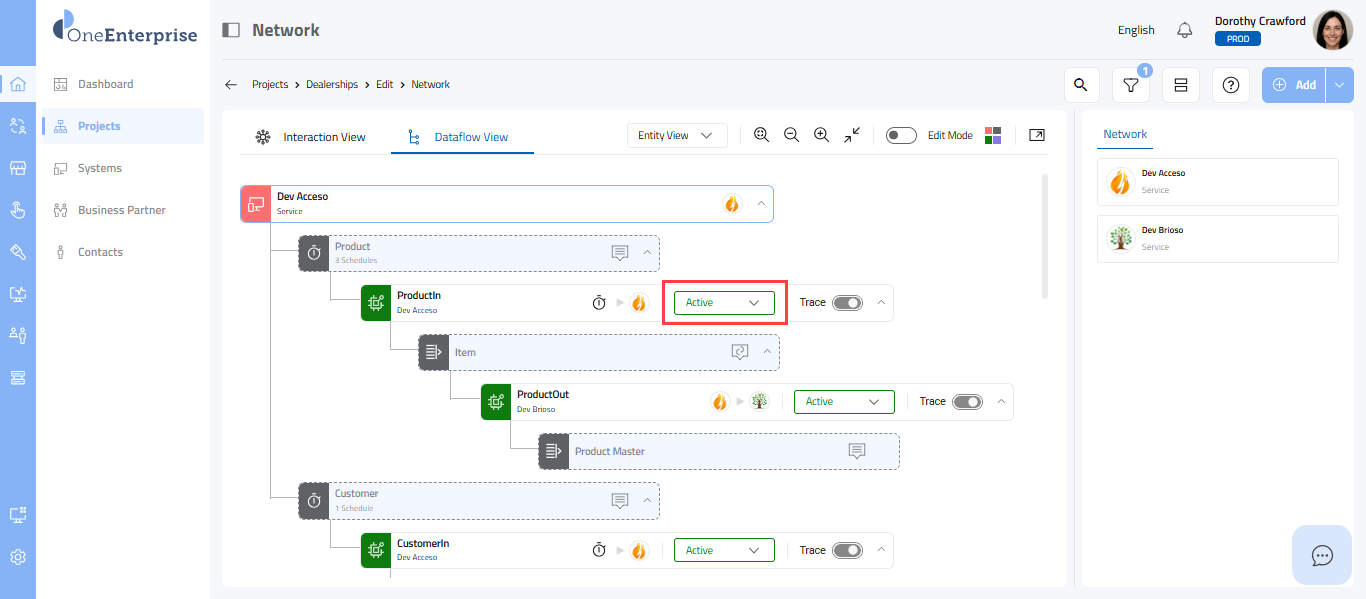Turn on Trace for ProductOut

click(967, 402)
